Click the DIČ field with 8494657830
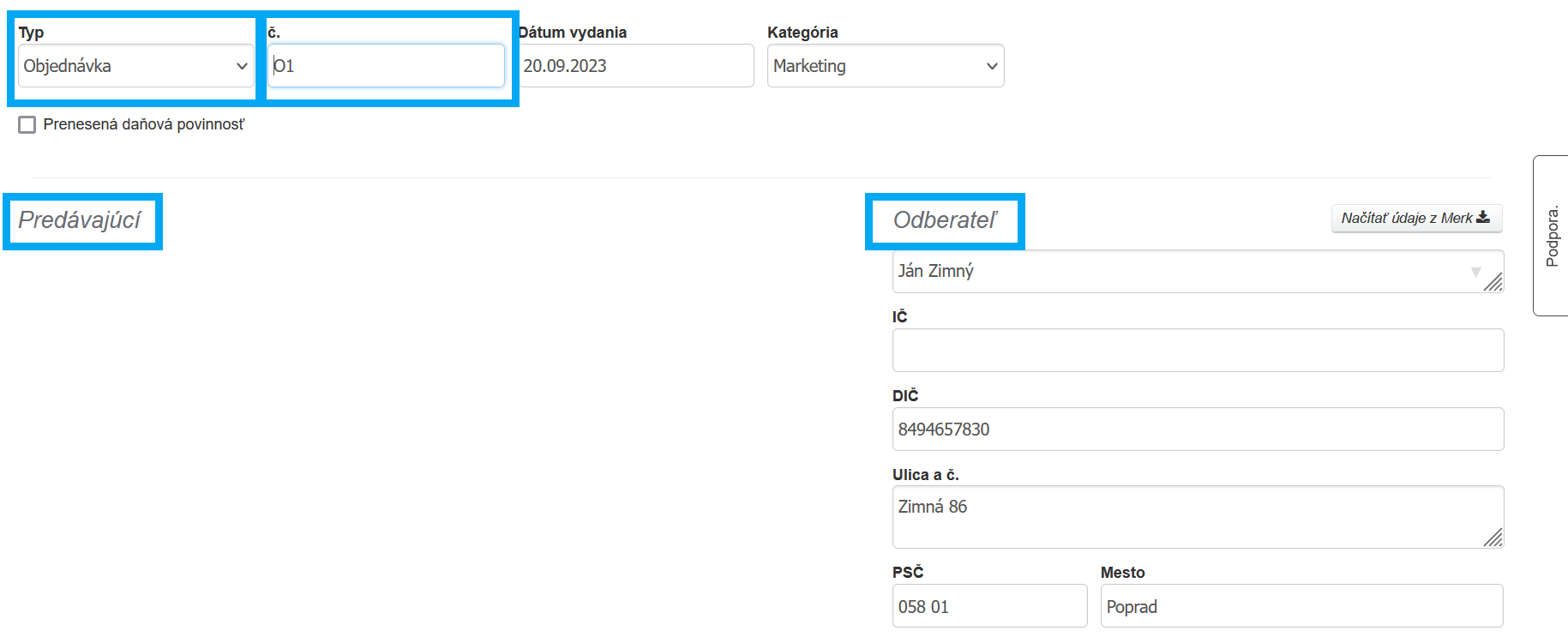 click(1197, 429)
